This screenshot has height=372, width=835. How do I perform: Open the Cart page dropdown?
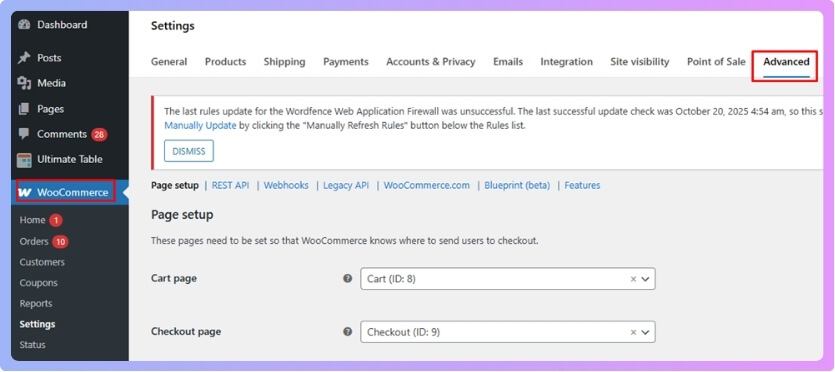(x=507, y=279)
